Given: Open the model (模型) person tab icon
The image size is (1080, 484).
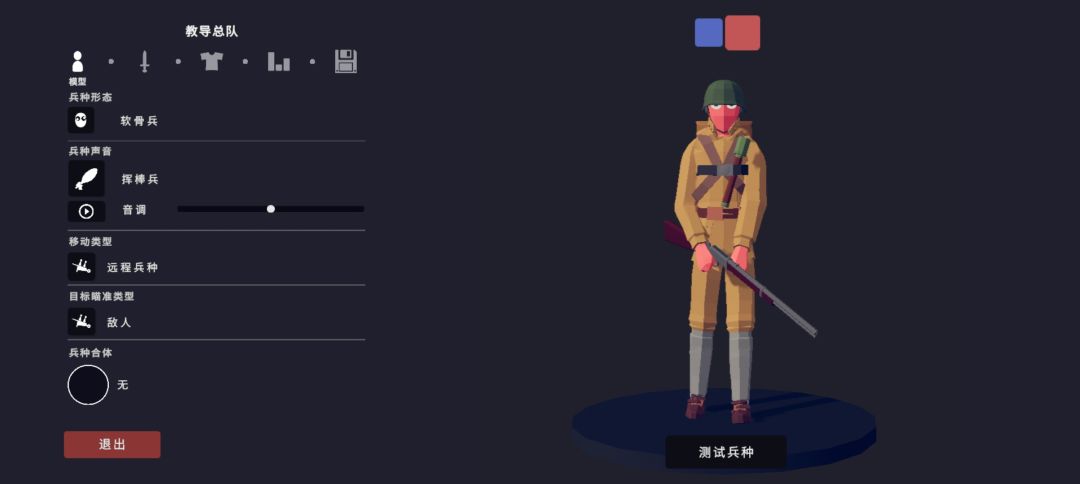Looking at the screenshot, I should pos(77,61).
